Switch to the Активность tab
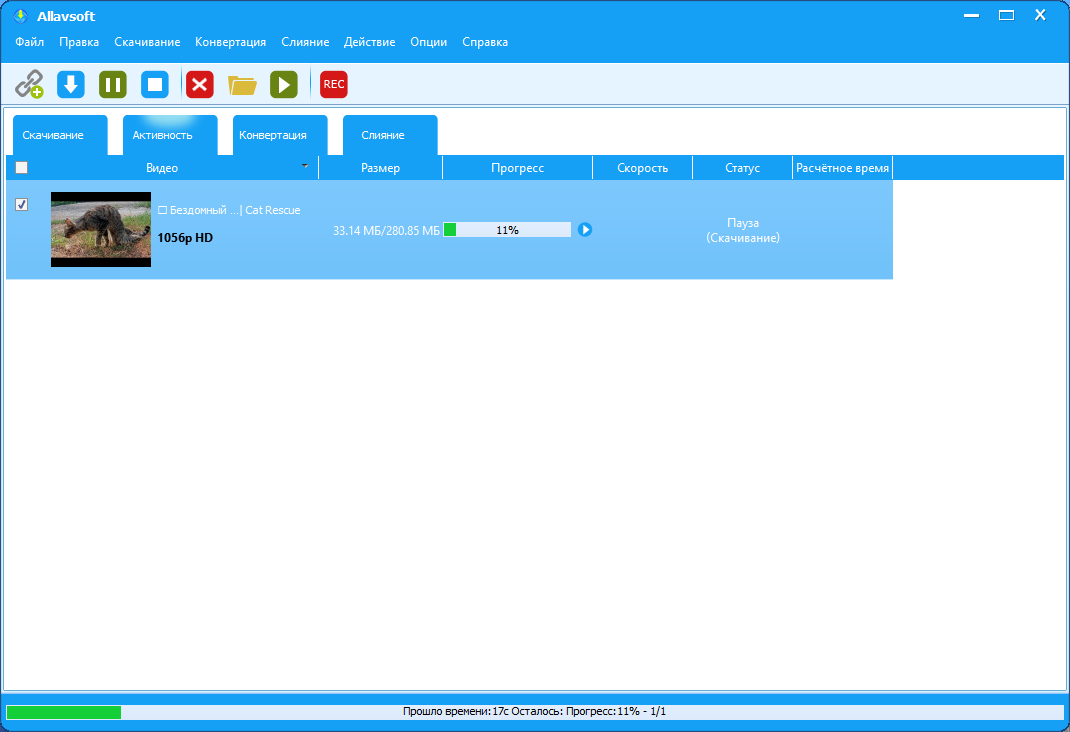Image resolution: width=1070 pixels, height=732 pixels. point(170,135)
